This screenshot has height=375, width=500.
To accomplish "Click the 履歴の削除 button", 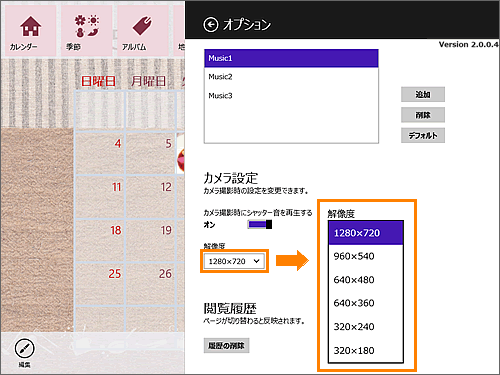I will tap(226, 346).
